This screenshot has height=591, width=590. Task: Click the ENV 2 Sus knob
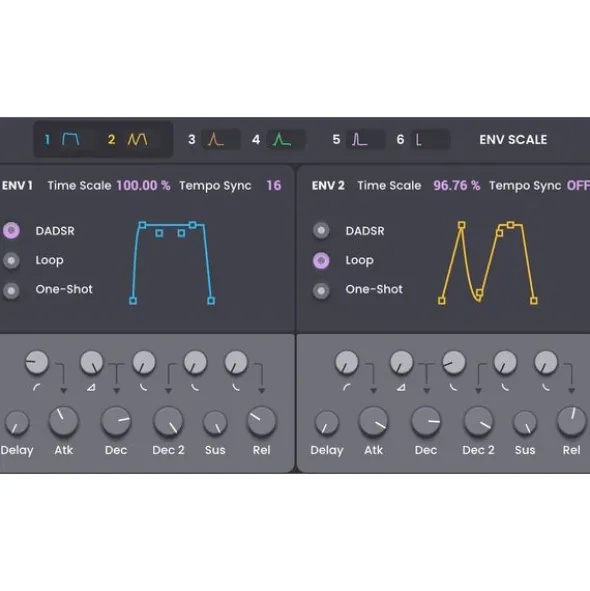point(525,423)
